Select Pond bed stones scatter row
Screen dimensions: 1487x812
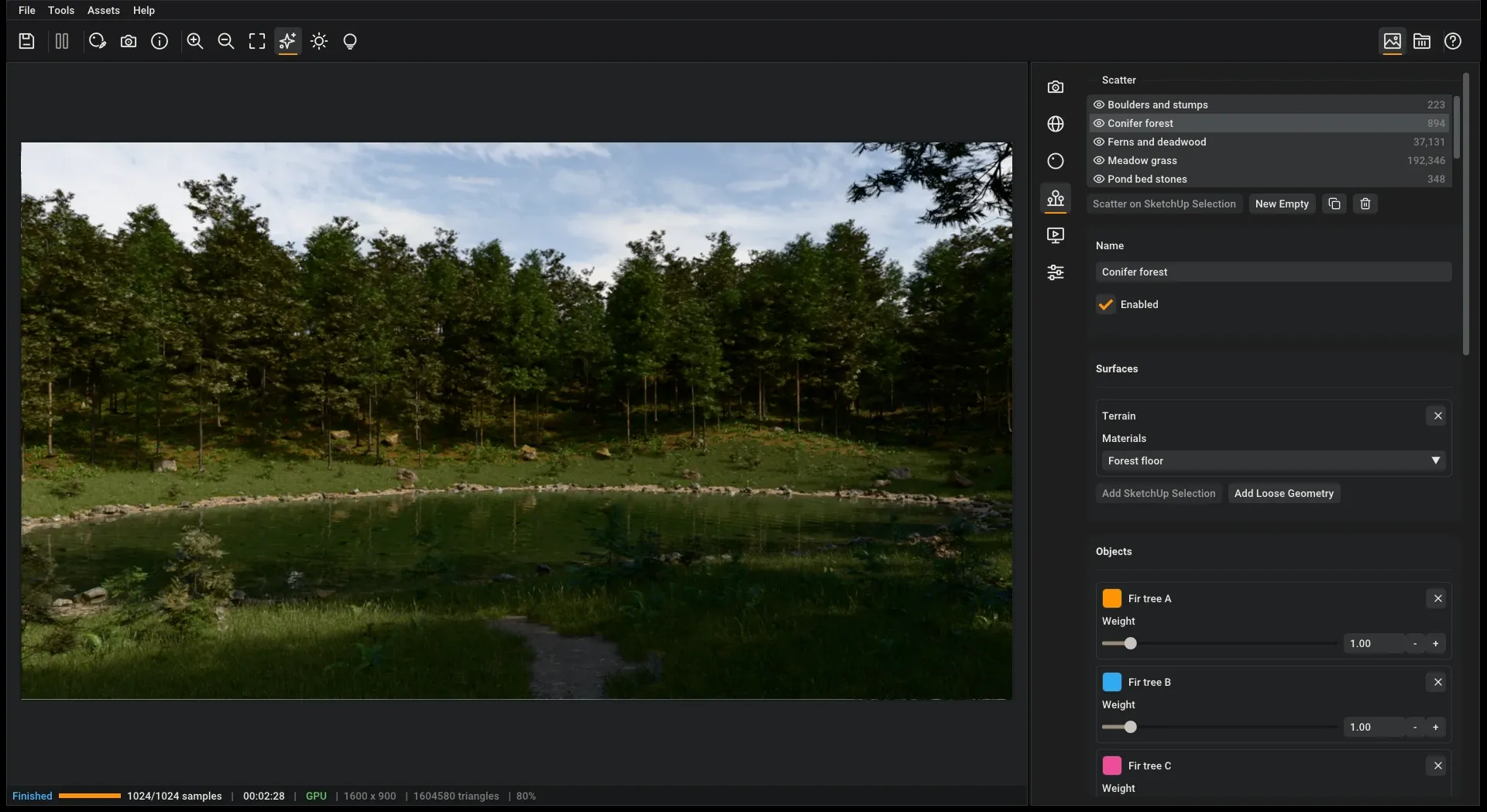pos(1269,179)
